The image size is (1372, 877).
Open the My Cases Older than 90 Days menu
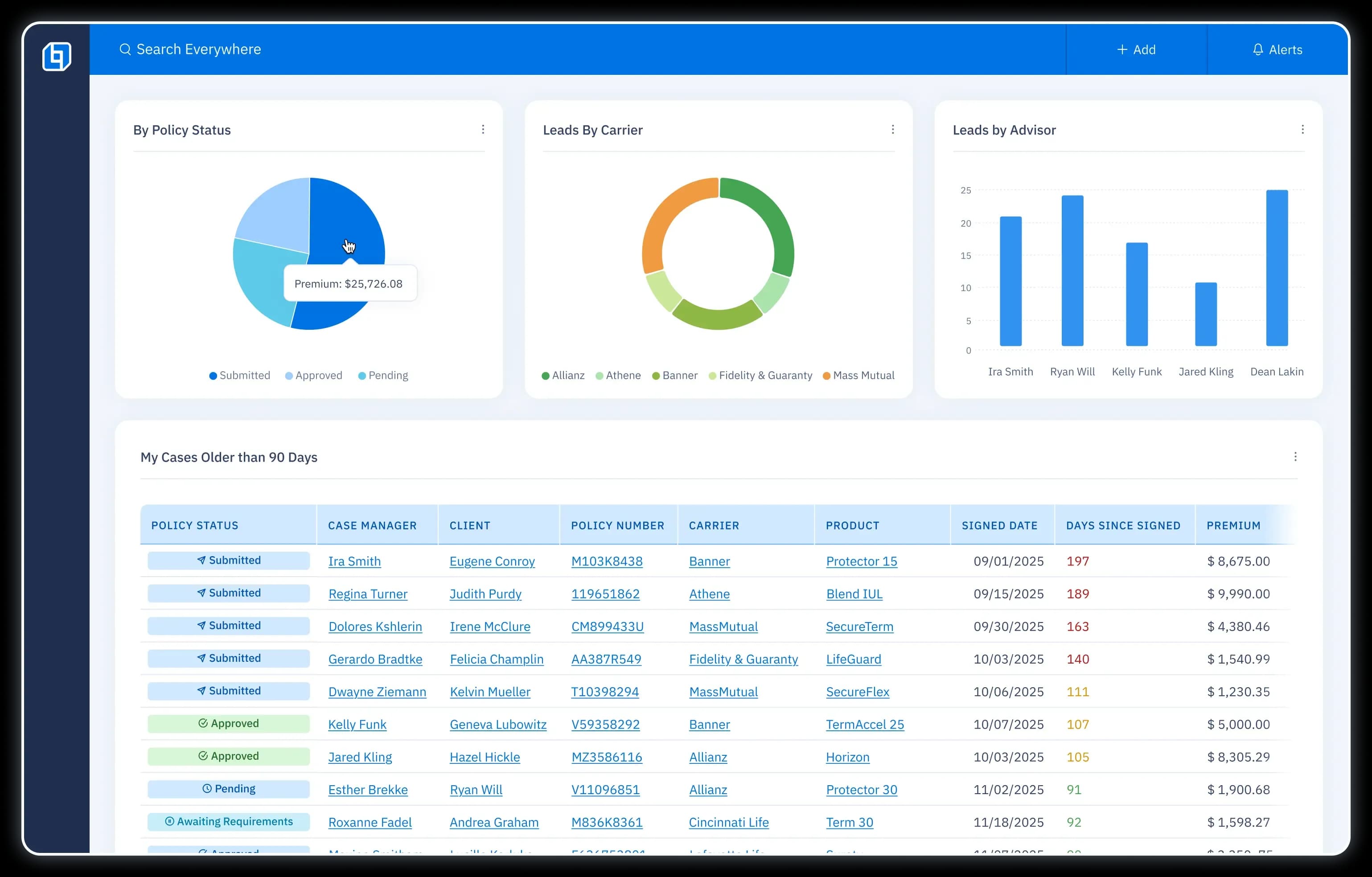1296,457
